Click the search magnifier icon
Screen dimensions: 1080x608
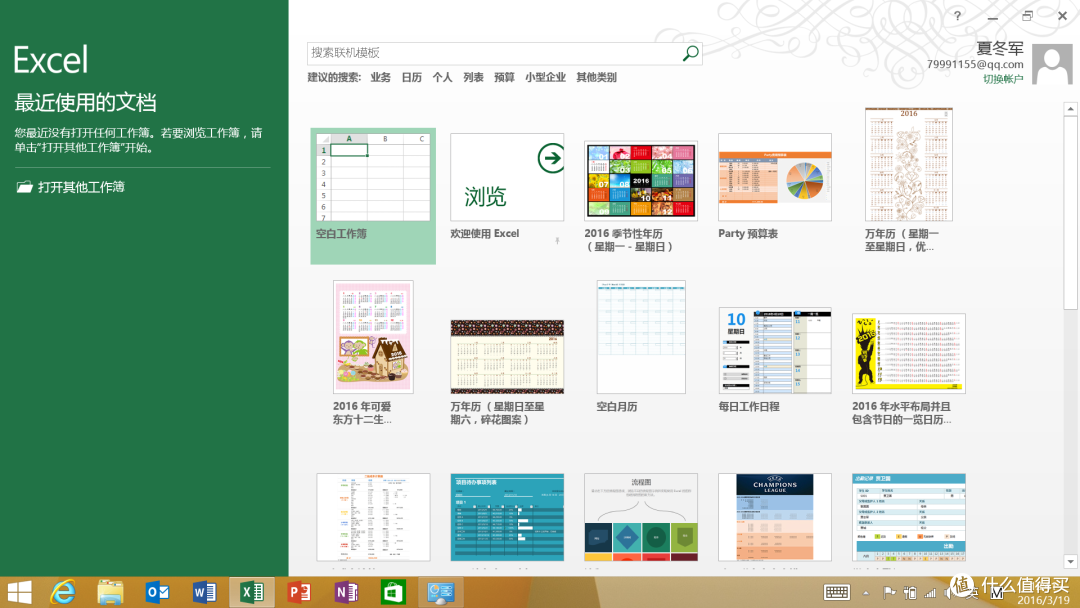690,53
